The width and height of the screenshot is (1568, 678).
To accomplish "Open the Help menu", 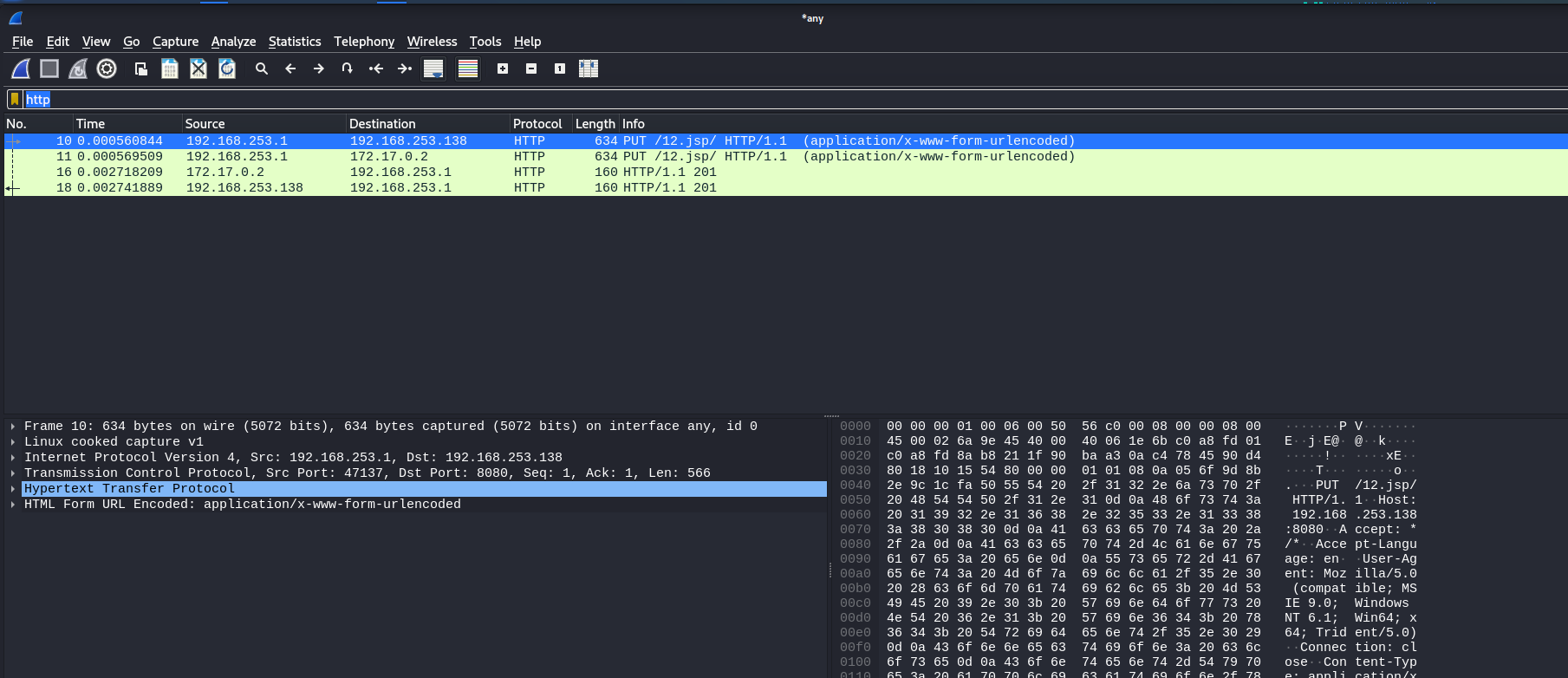I will 527,42.
